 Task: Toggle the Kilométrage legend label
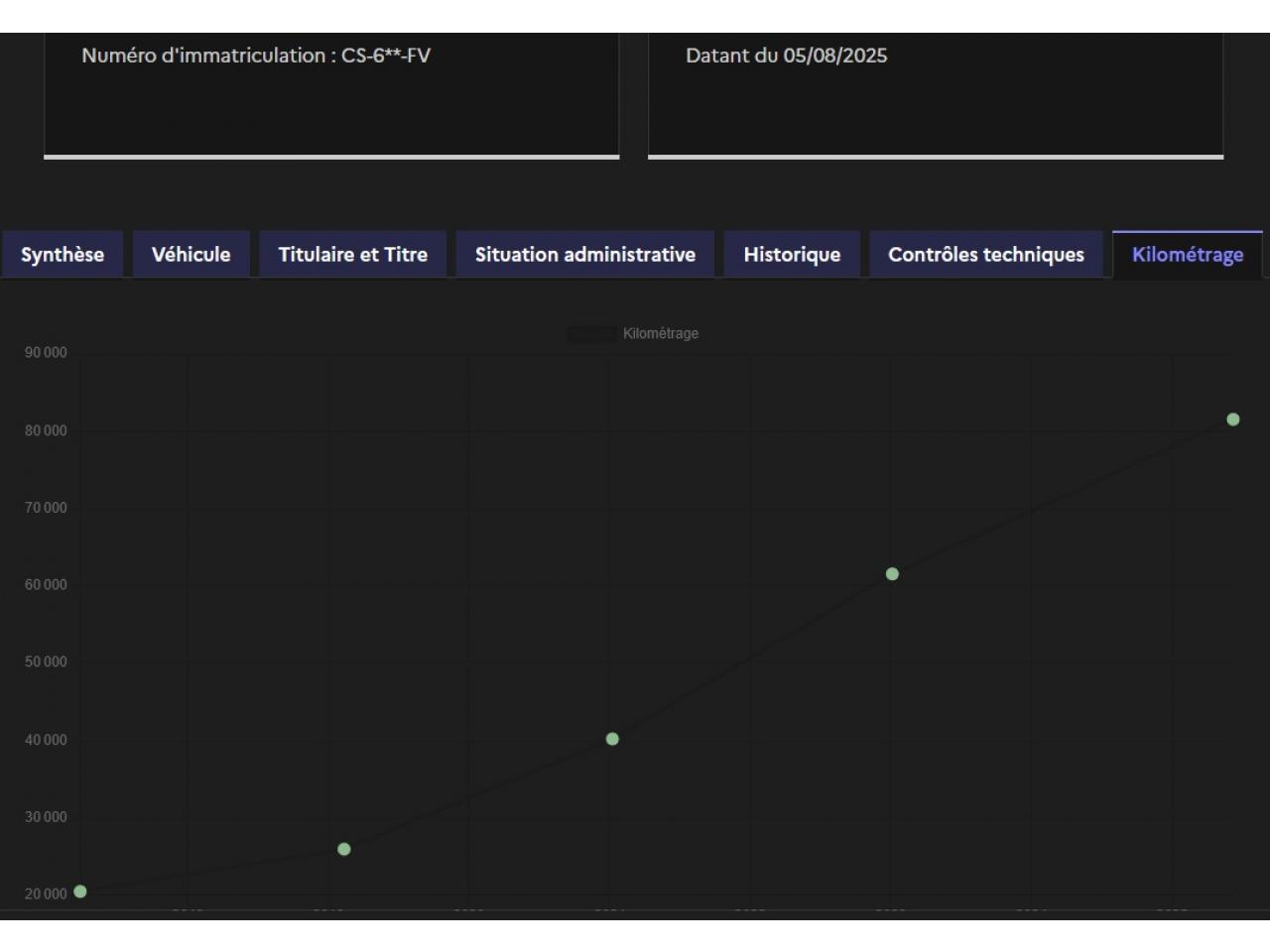[x=661, y=334]
